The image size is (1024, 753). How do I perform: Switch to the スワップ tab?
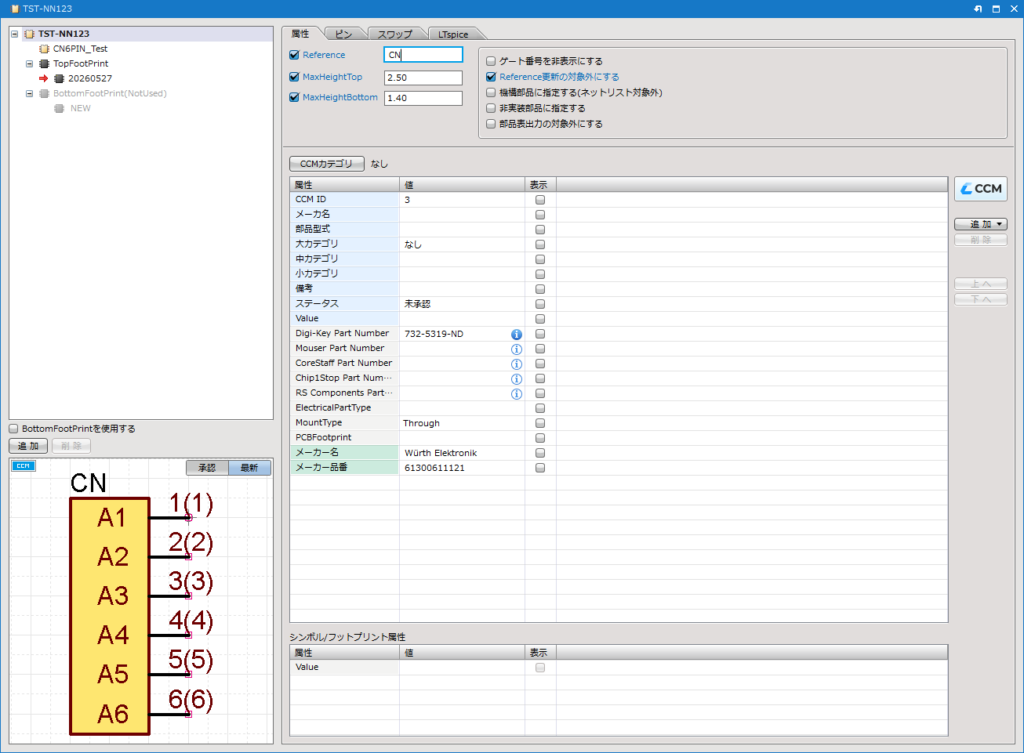click(395, 35)
